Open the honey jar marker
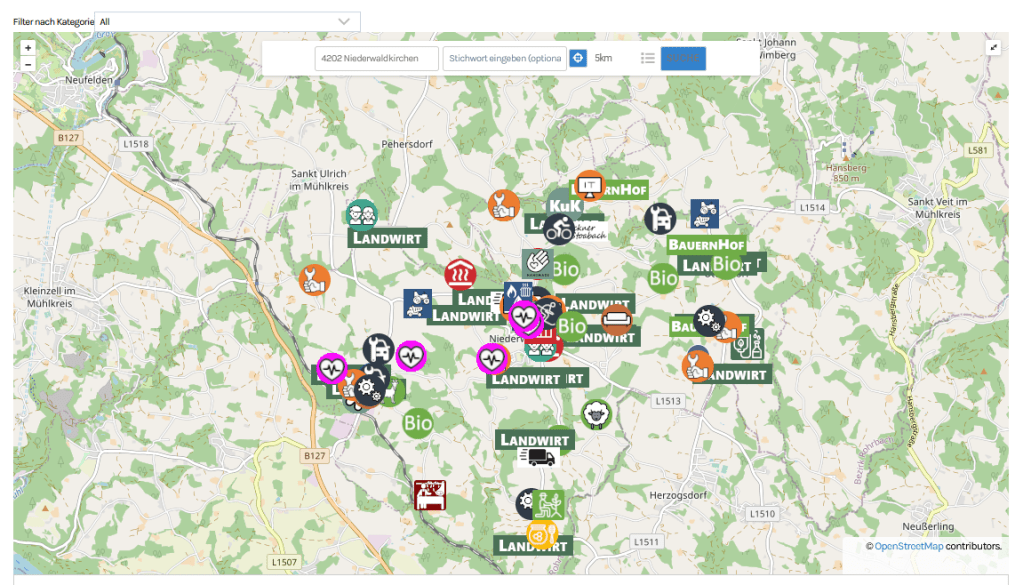 (x=540, y=535)
